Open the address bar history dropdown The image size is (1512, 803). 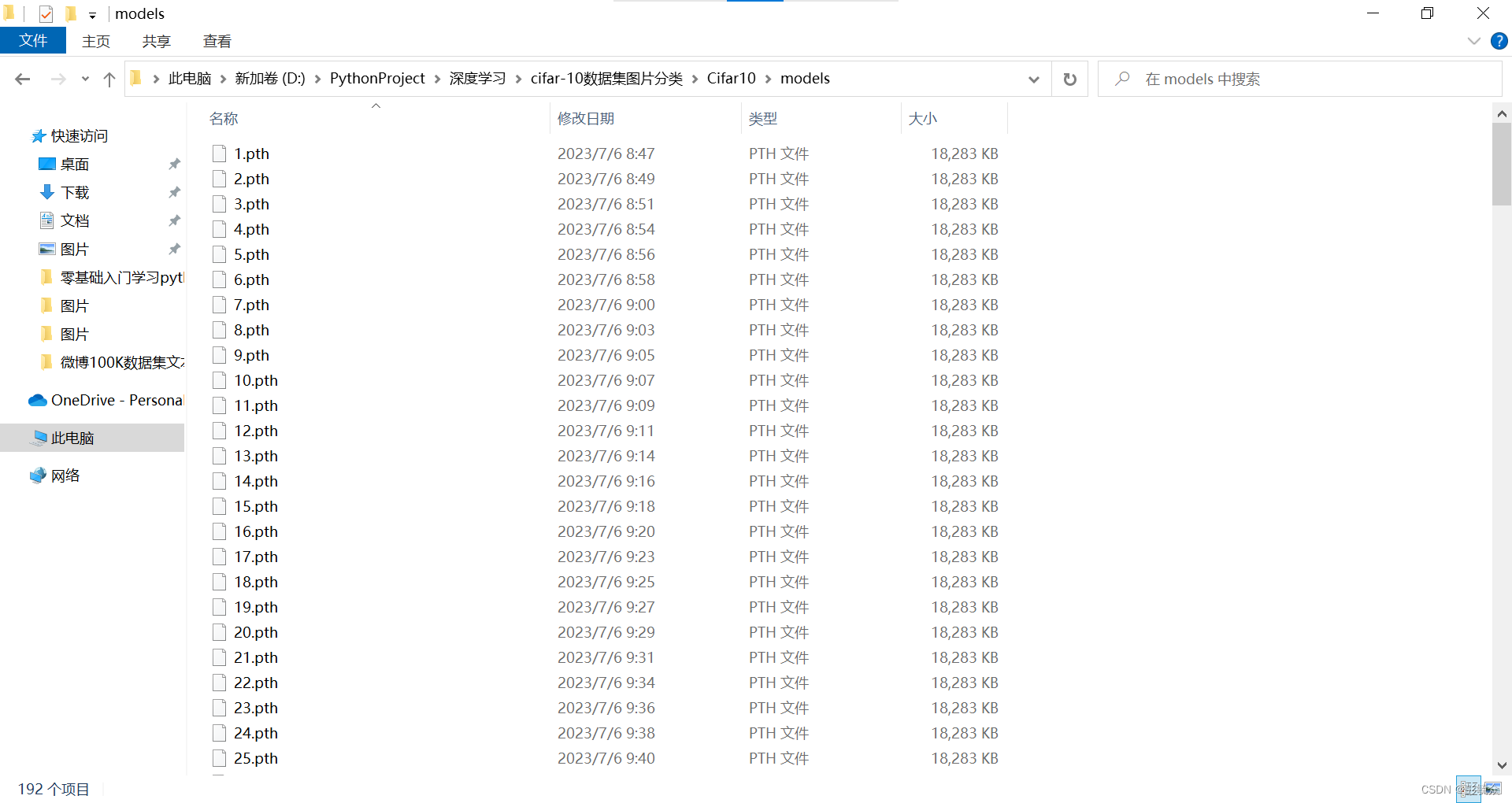pyautogui.click(x=1033, y=79)
